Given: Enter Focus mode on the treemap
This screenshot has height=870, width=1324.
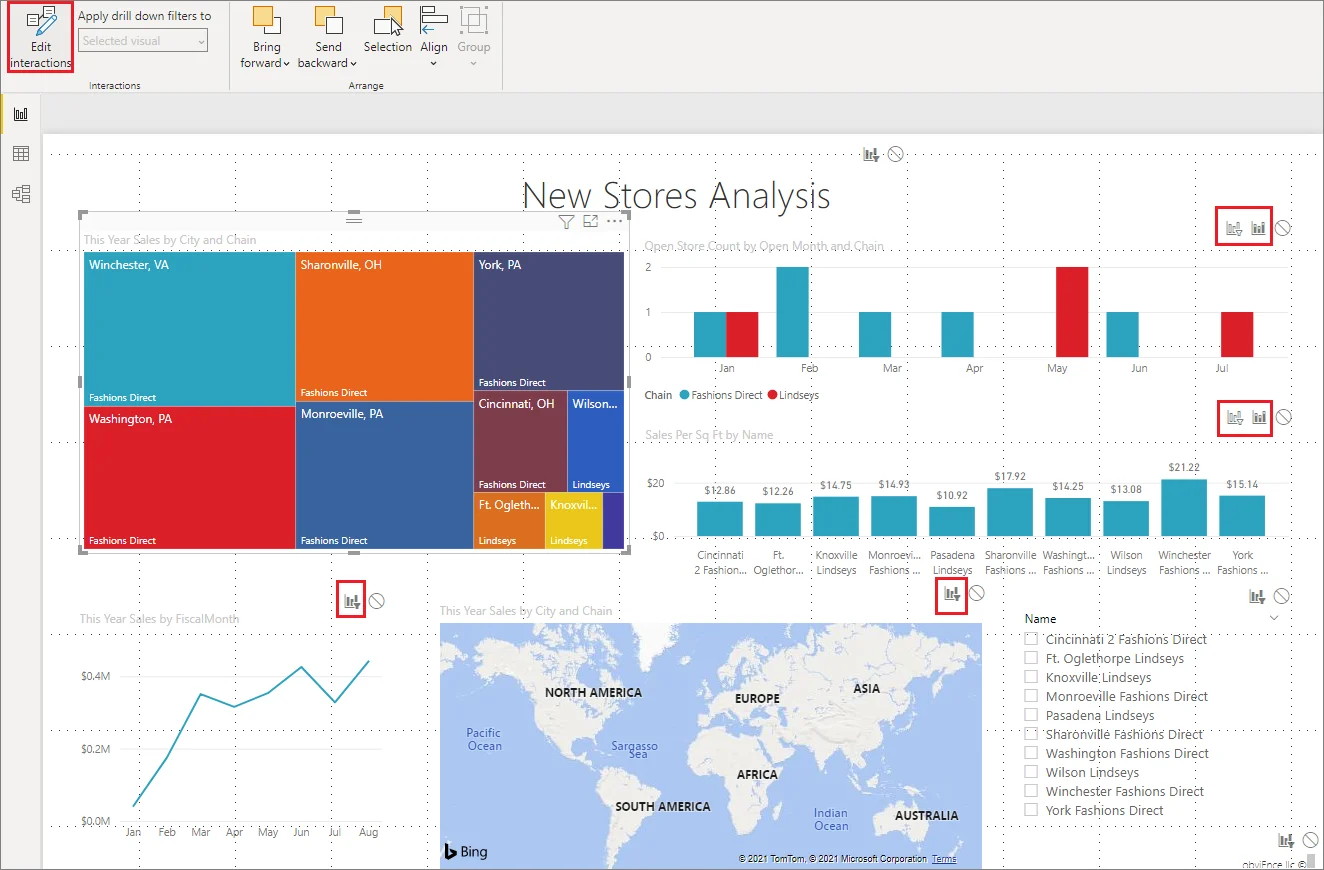Looking at the screenshot, I should point(591,222).
